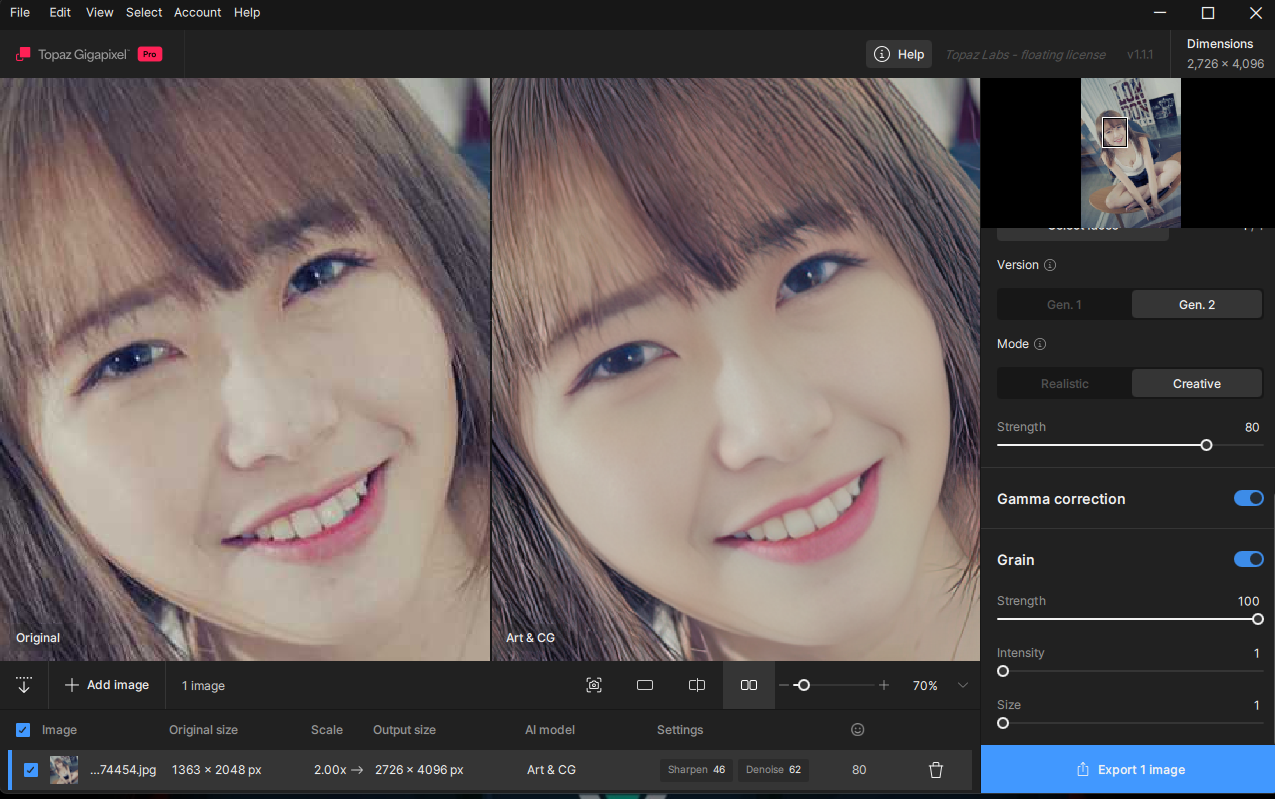Toggle Gamma correction switch off
Viewport: 1275px width, 799px height.
(1248, 498)
